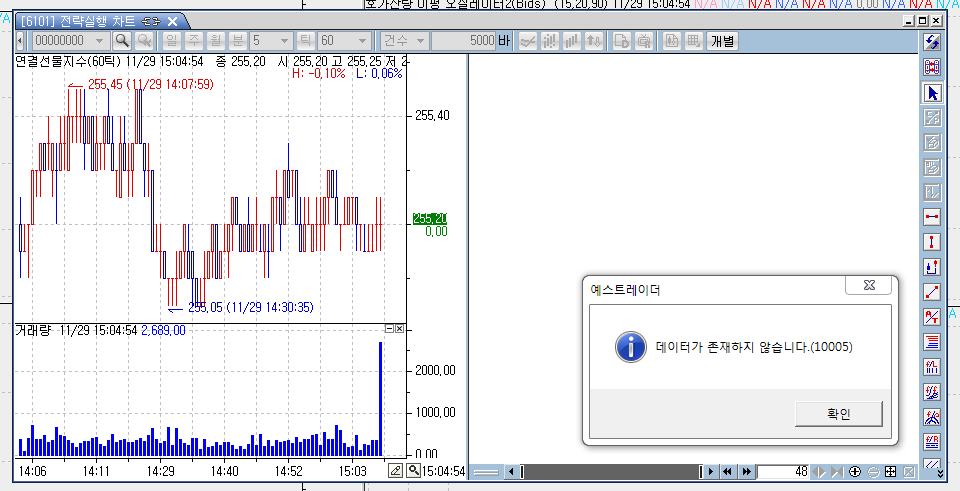Click the bar count field showing 48
This screenshot has height=491, width=960.
pos(783,472)
